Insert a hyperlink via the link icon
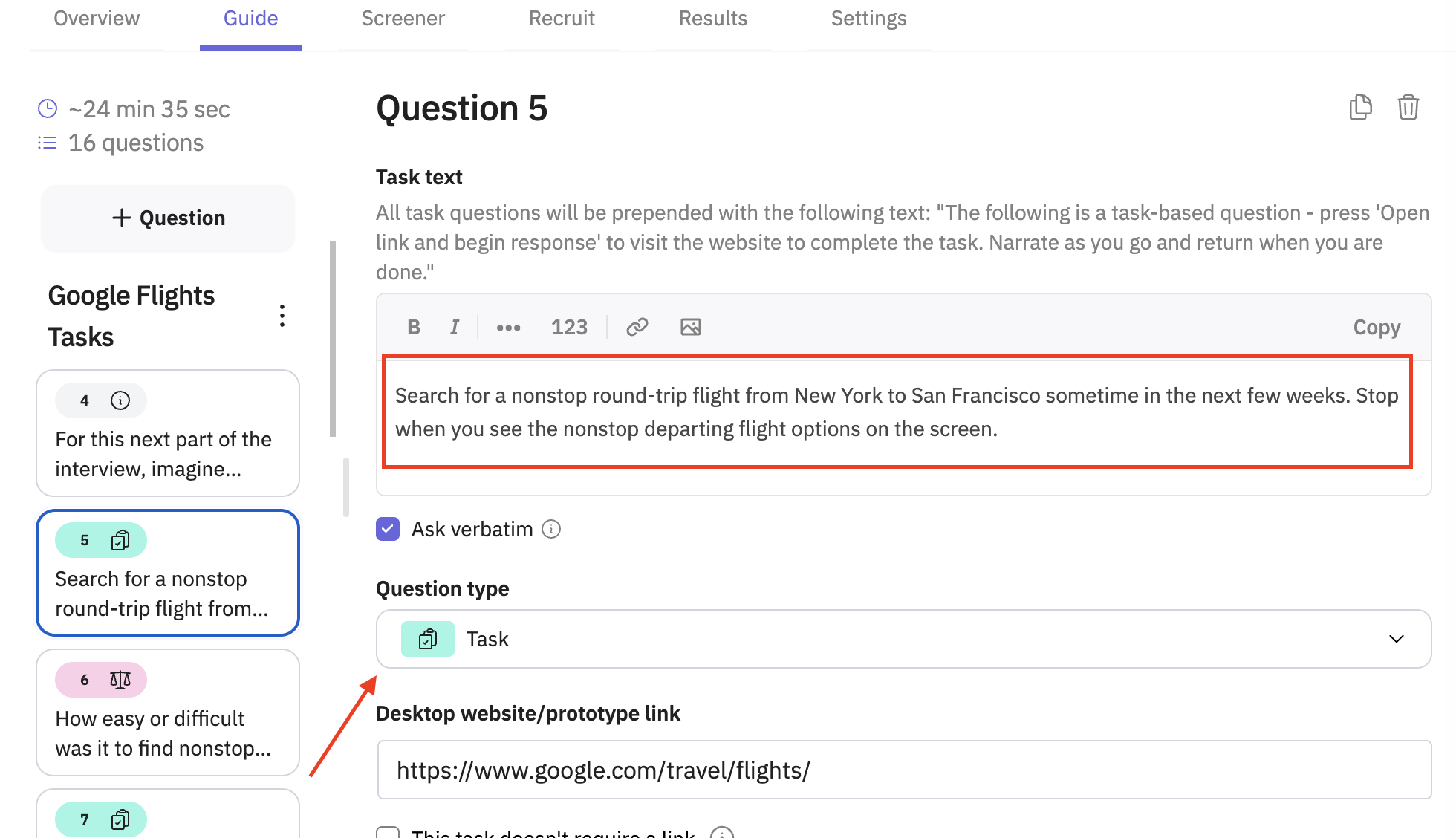1456x838 pixels. coord(637,327)
